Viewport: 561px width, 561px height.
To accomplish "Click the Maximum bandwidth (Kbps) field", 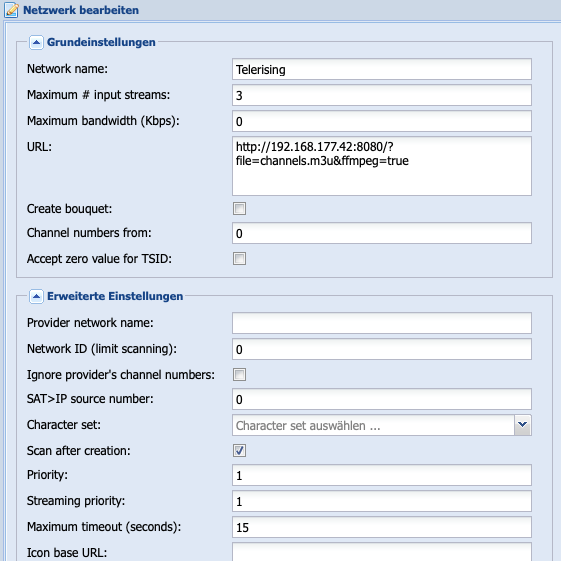I will [382, 121].
